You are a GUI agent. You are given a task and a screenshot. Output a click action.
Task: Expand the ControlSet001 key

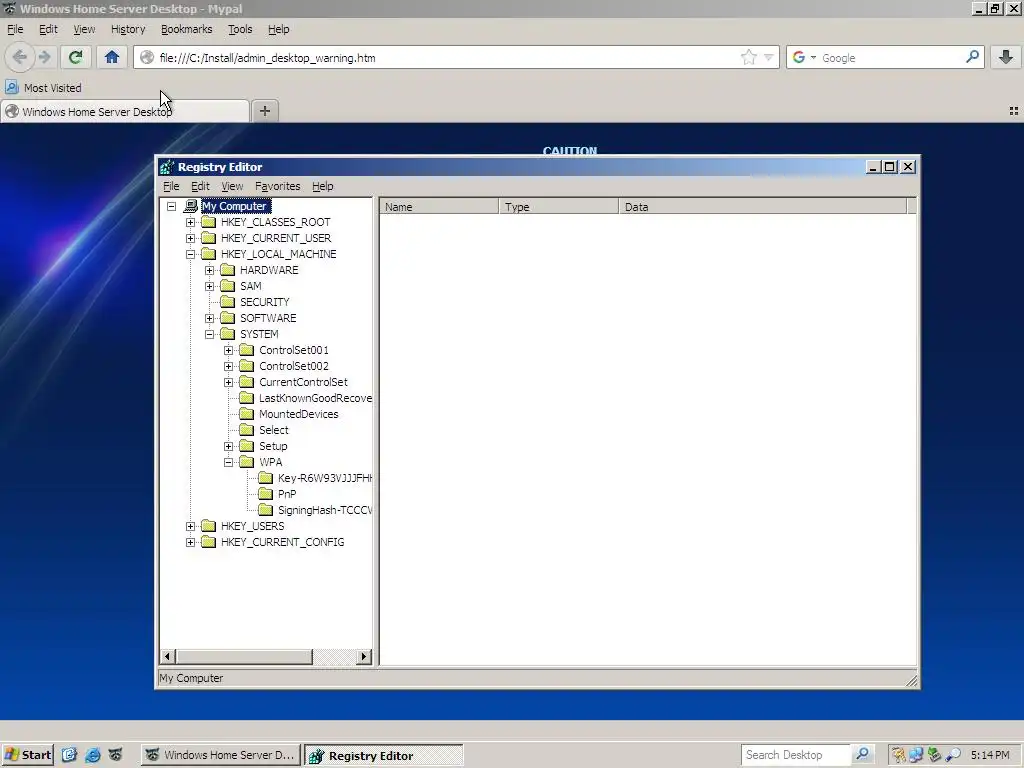pyautogui.click(x=228, y=350)
